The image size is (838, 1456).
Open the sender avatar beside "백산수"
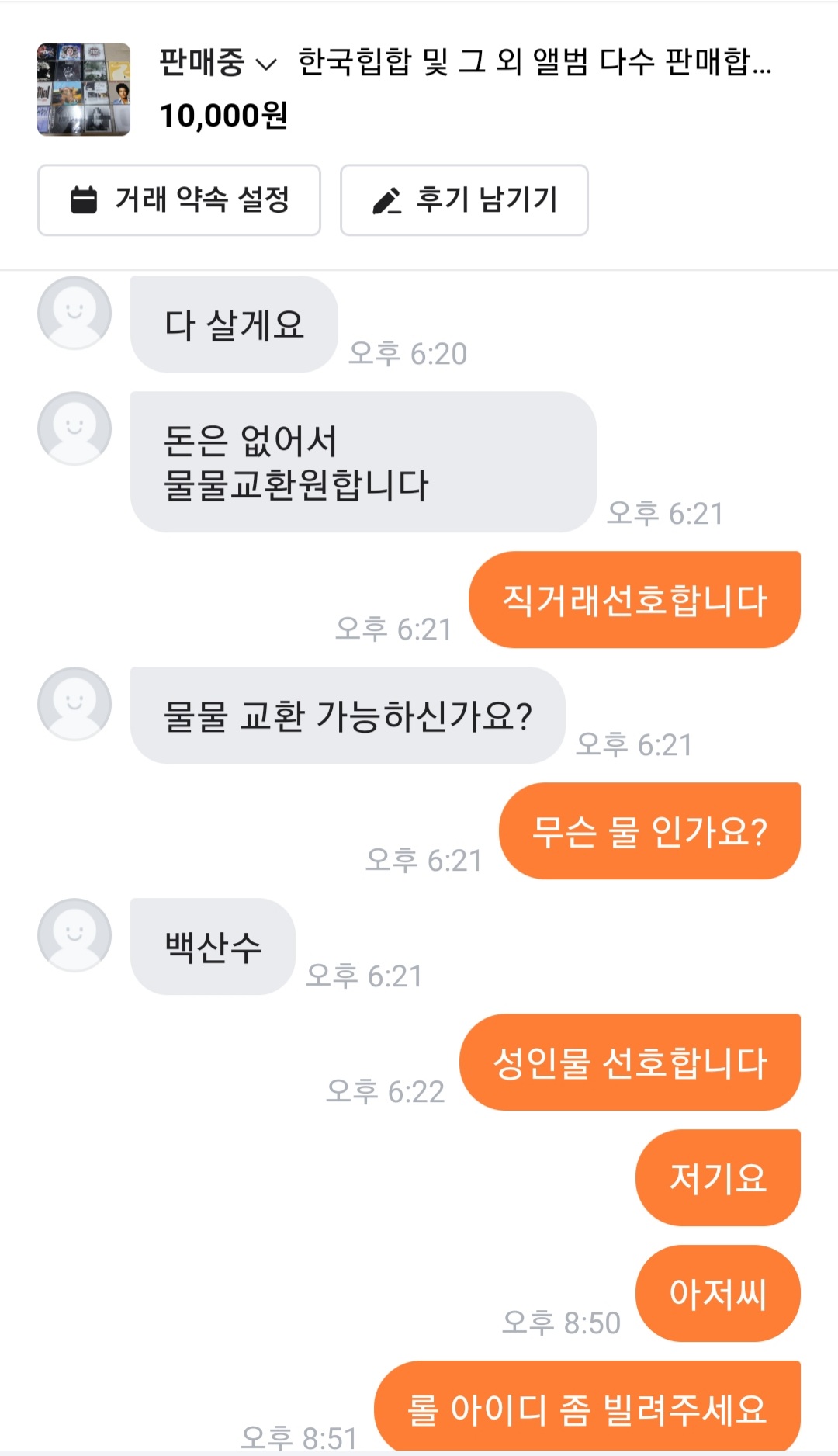(x=74, y=935)
